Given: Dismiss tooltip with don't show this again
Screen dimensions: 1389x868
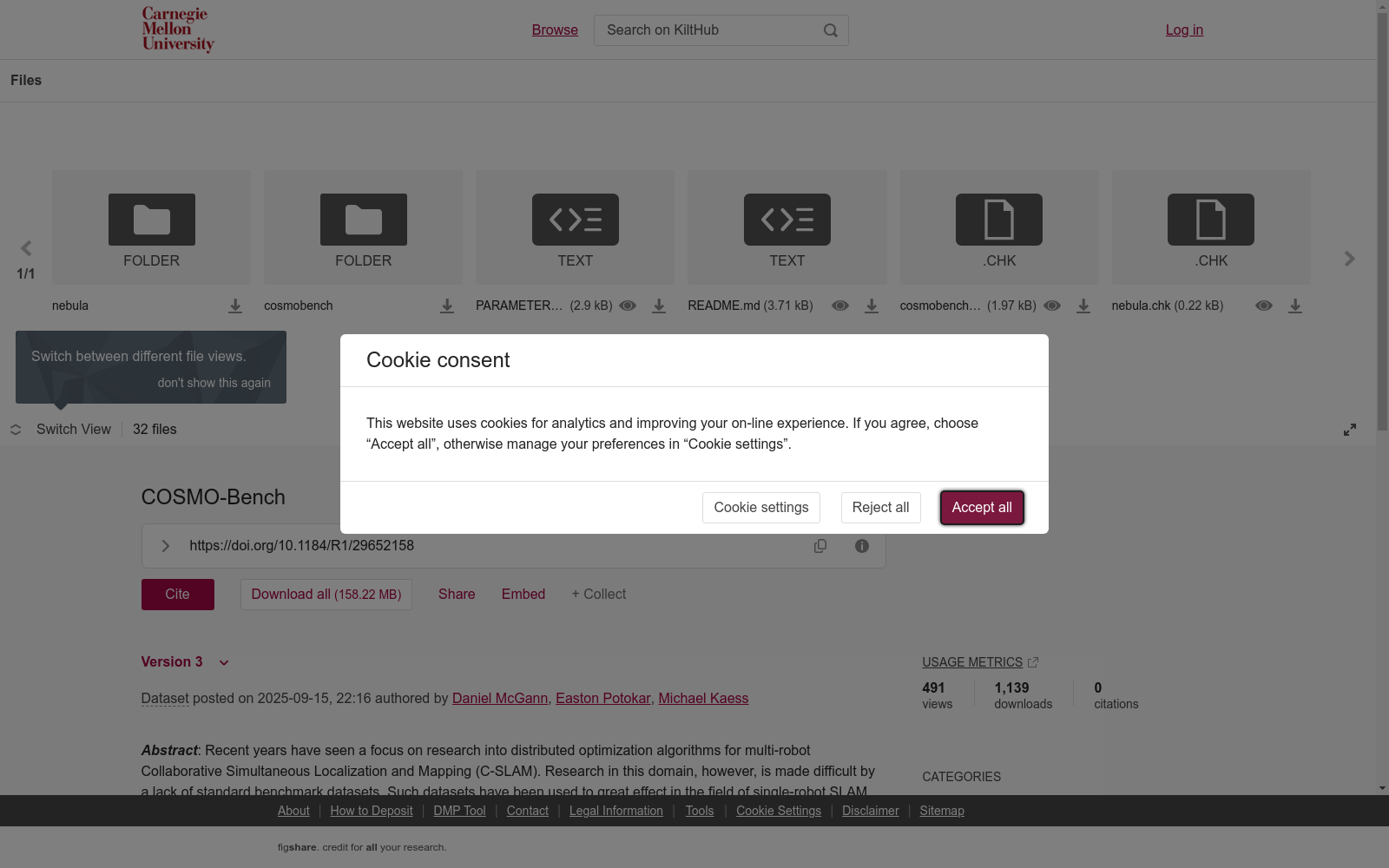Looking at the screenshot, I should [214, 383].
